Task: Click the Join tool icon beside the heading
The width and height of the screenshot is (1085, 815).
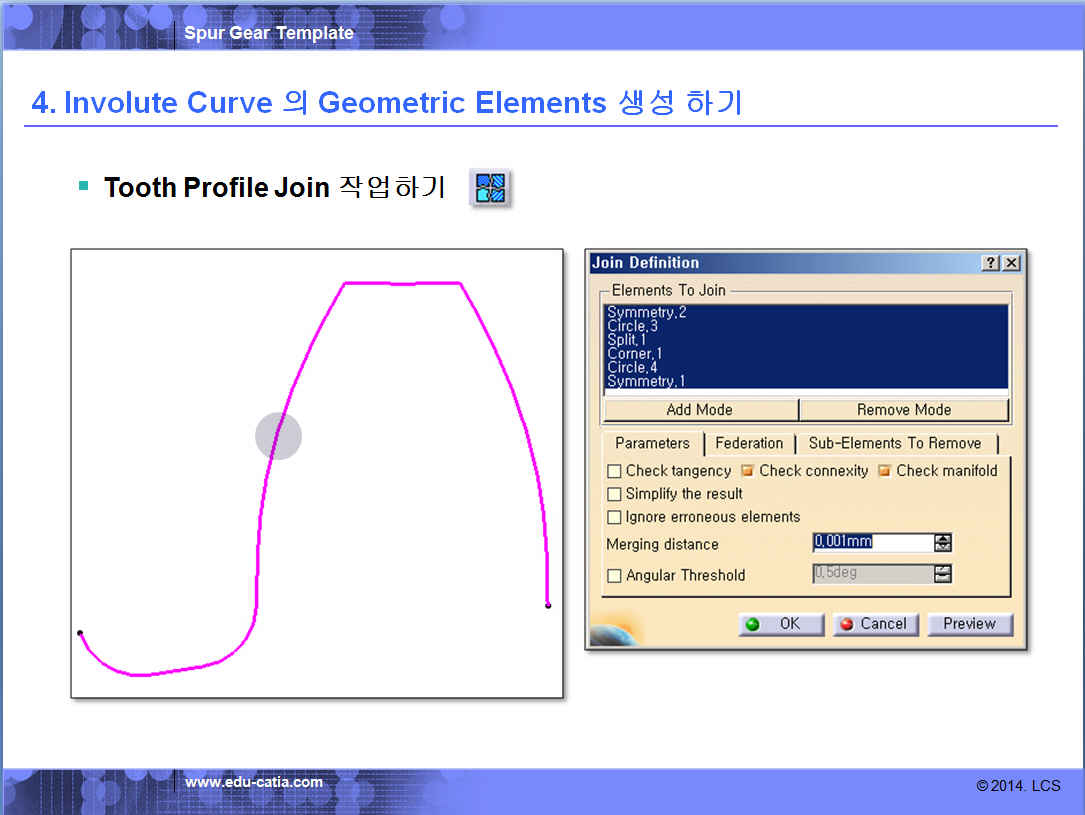Action: point(490,188)
